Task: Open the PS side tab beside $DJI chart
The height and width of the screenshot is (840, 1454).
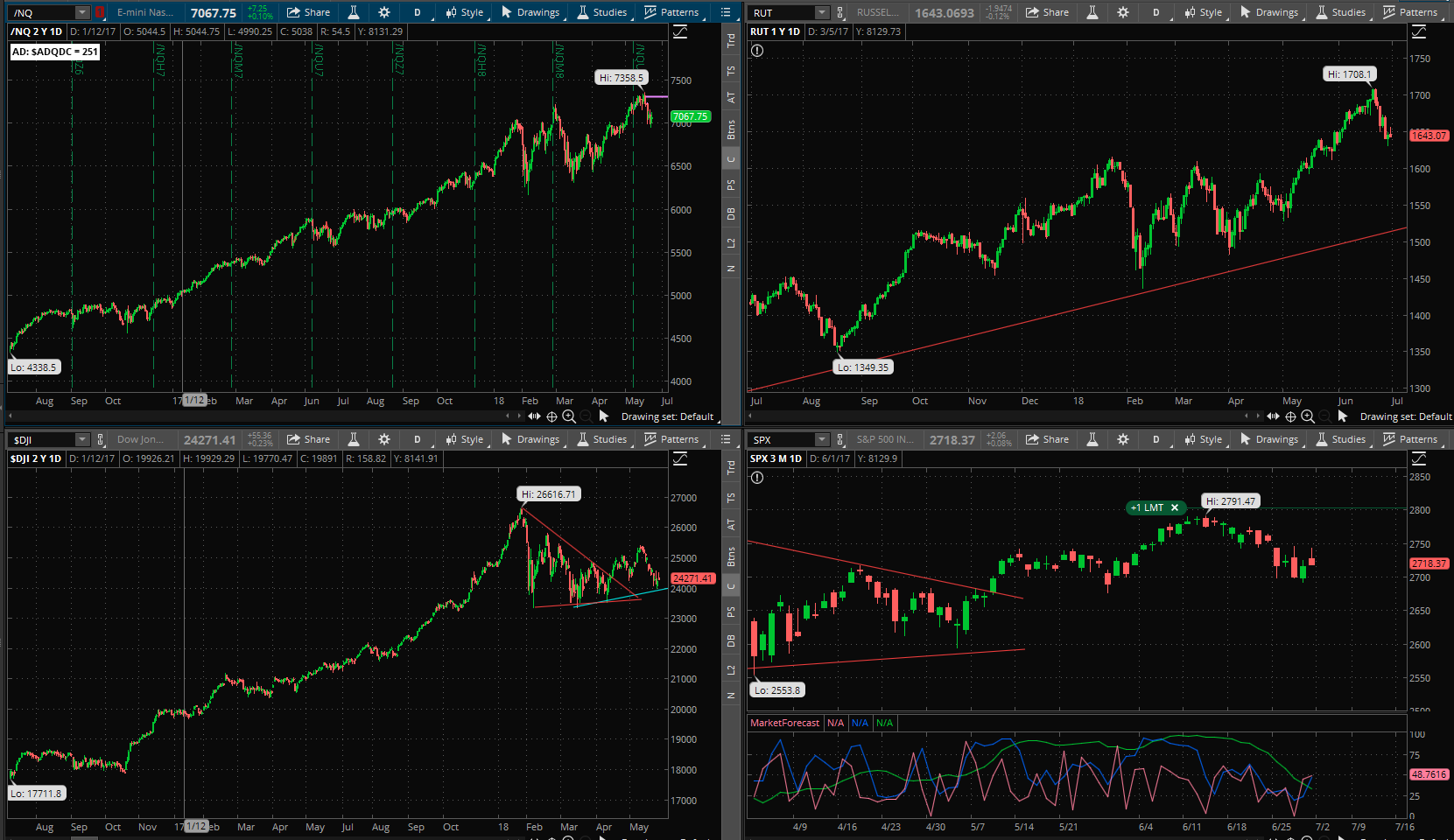Action: (731, 612)
